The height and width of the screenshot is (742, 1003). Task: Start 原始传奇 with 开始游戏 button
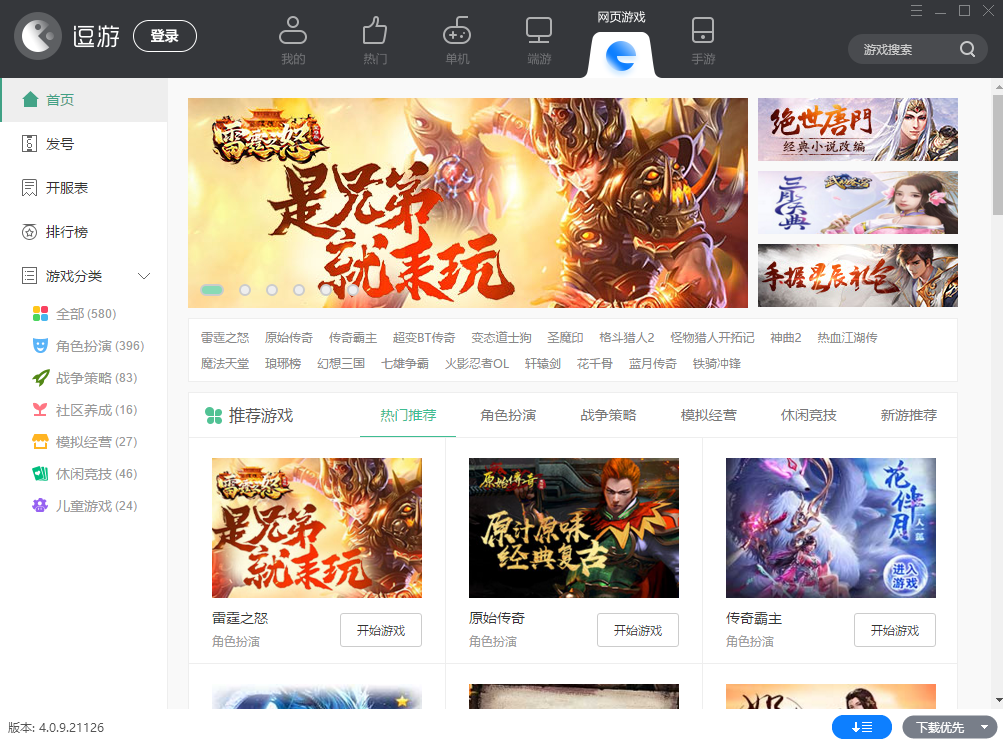click(637, 630)
